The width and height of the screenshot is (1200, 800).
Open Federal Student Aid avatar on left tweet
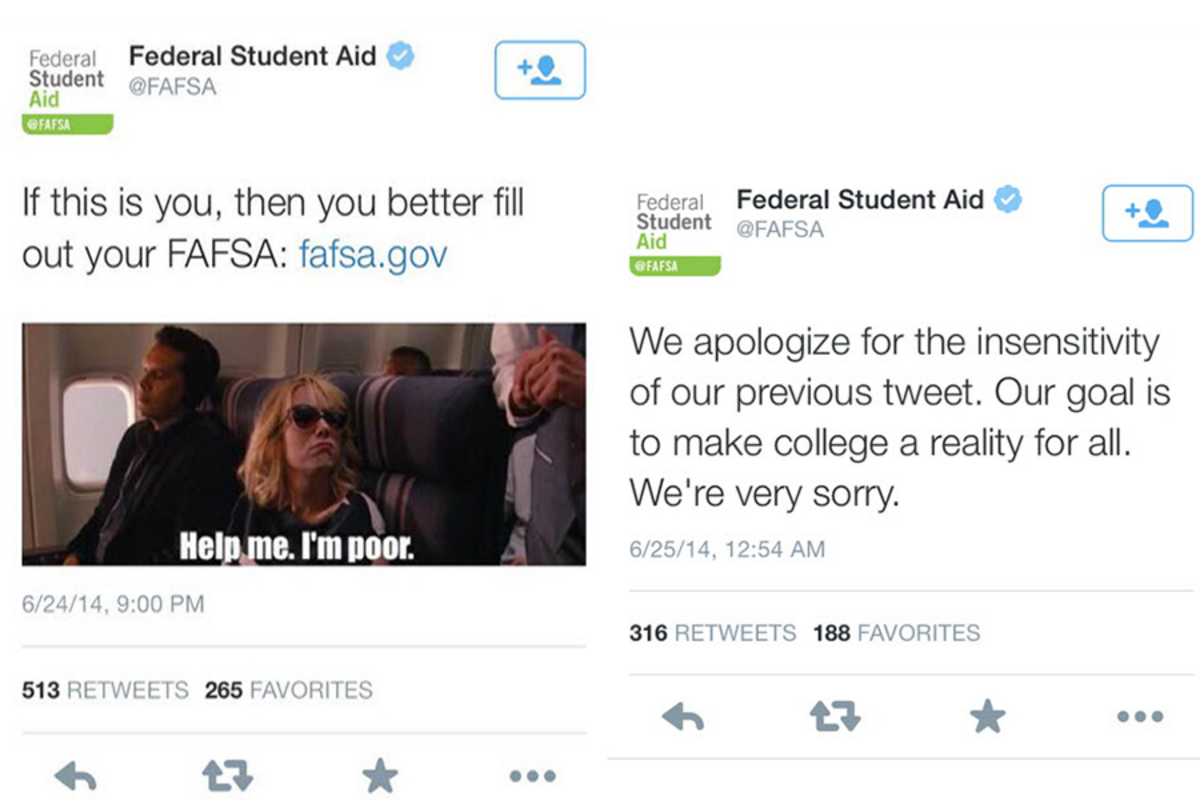pyautogui.click(x=67, y=90)
